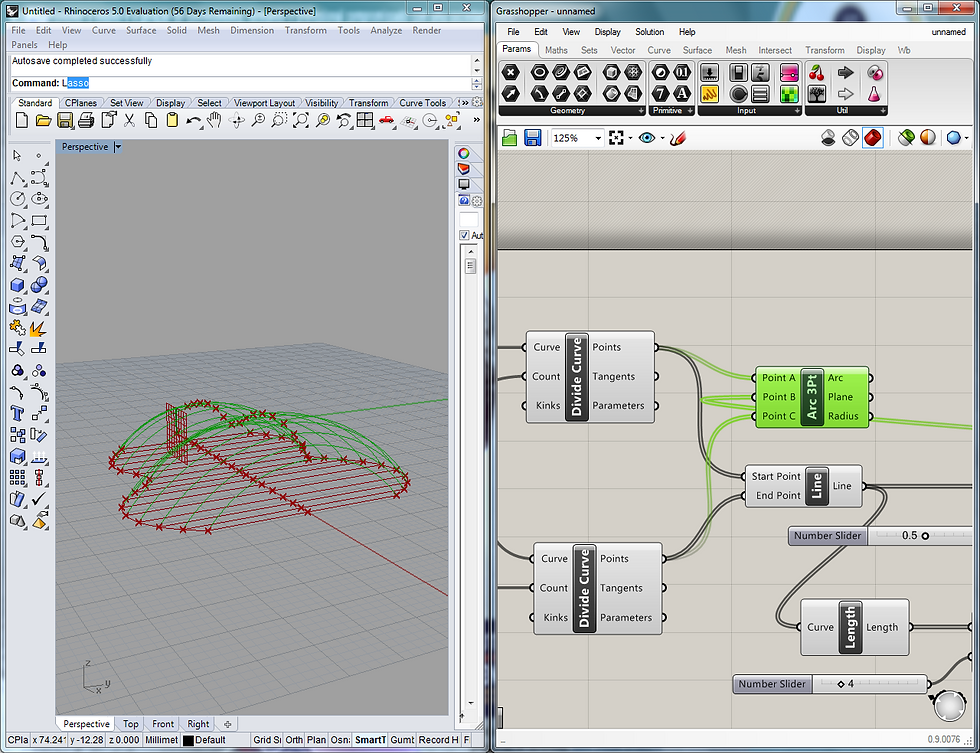980x753 pixels.
Task: Expand the Geometry panel
Action: tap(641, 111)
